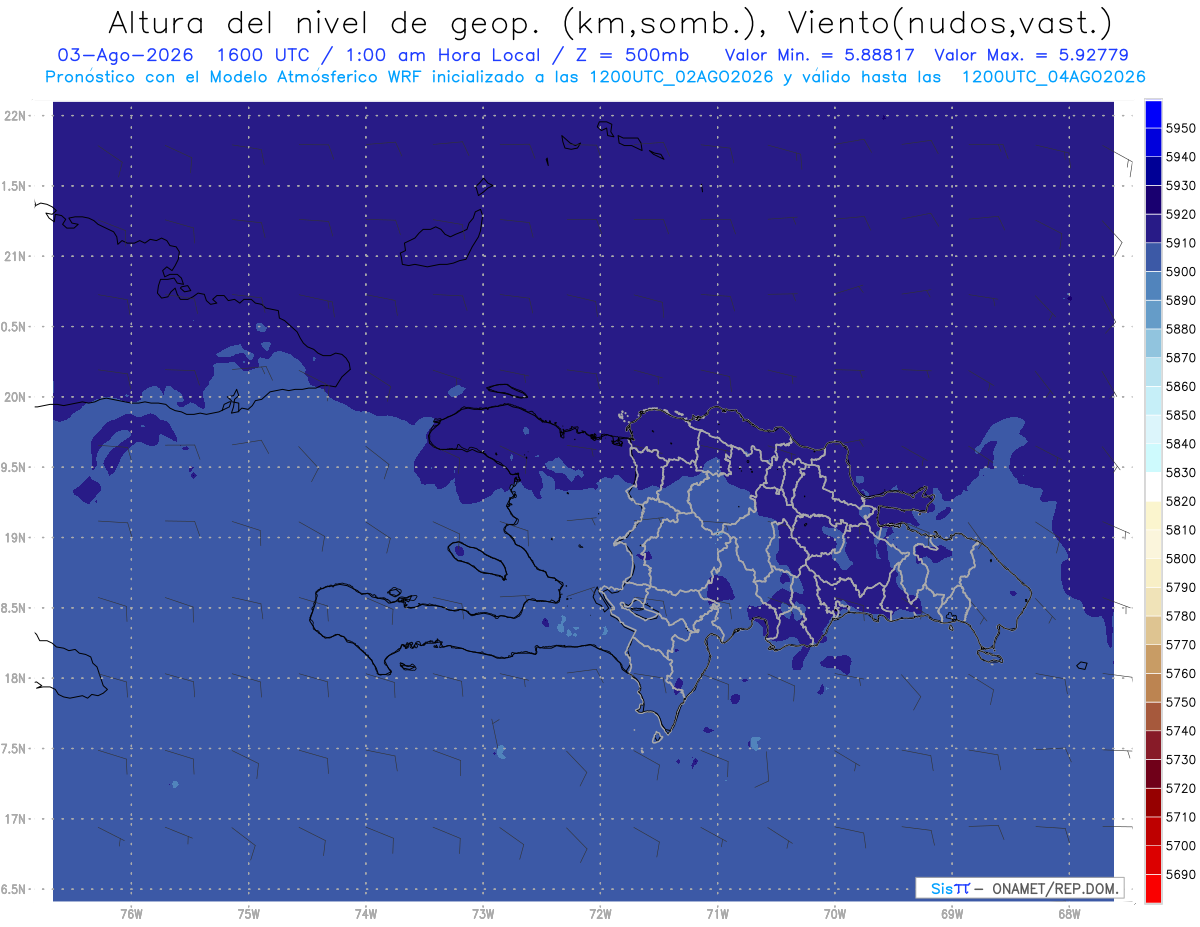Image resolution: width=1200 pixels, height=927 pixels.
Task: Click the 9.5N latitude label
Action: pyautogui.click(x=15, y=468)
